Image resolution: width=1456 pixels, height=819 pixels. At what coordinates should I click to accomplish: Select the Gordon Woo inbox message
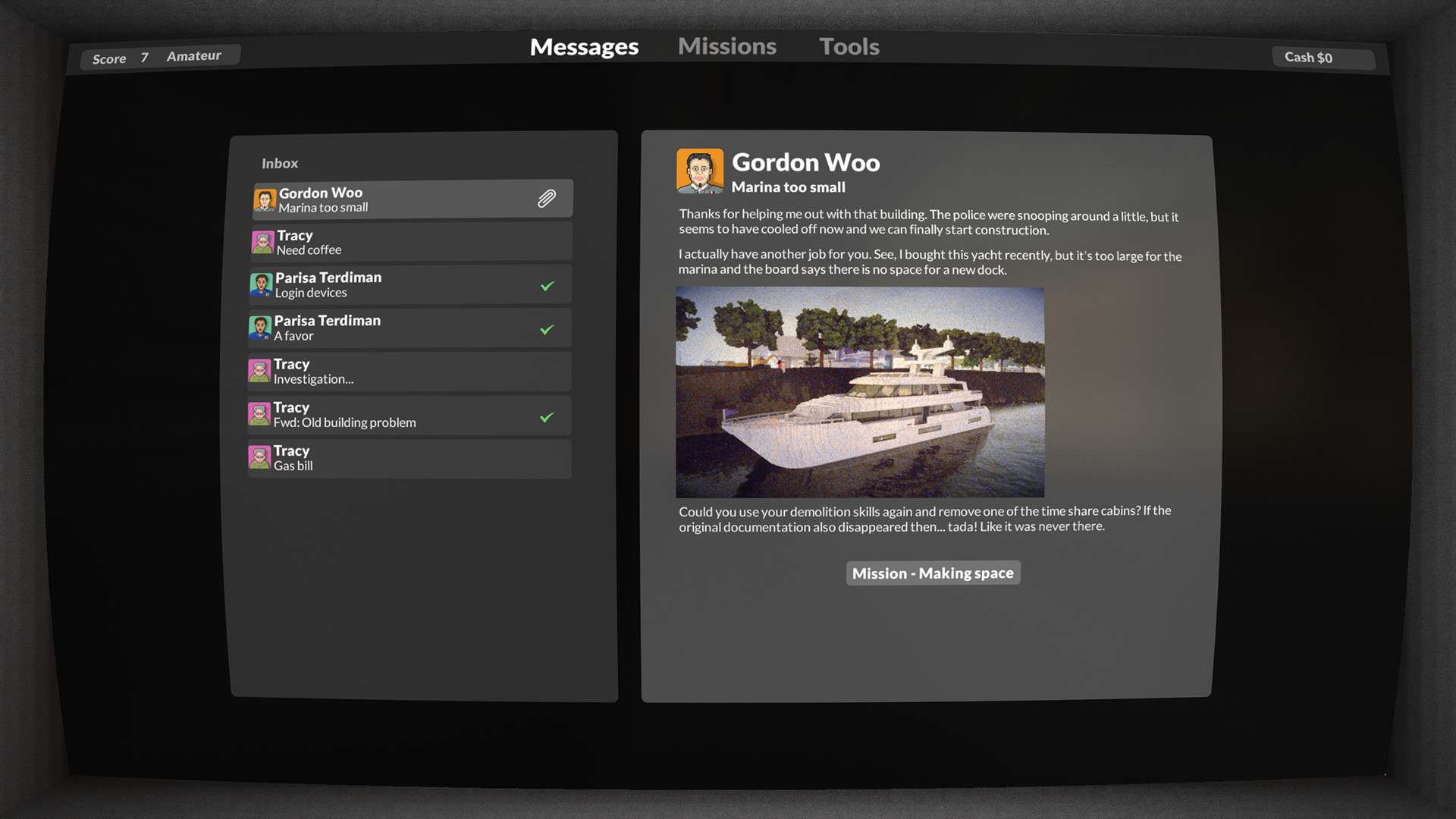[409, 198]
